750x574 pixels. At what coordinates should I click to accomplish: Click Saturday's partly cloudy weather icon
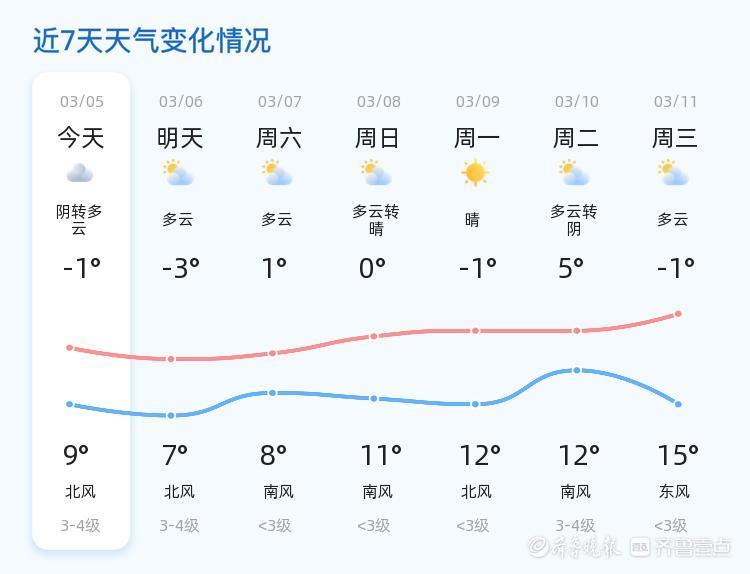click(x=277, y=174)
